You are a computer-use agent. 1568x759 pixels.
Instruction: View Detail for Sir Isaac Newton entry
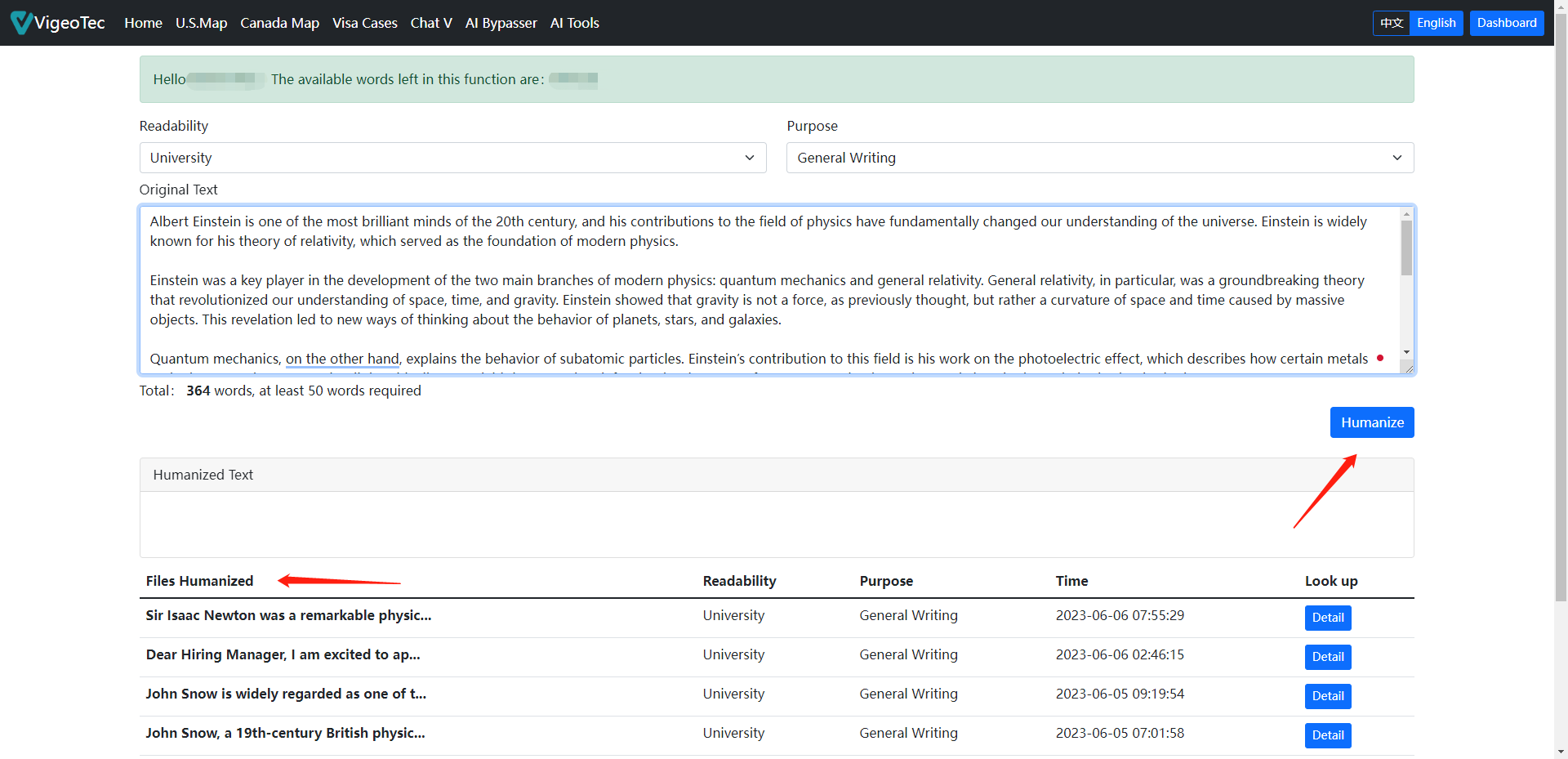[1327, 618]
